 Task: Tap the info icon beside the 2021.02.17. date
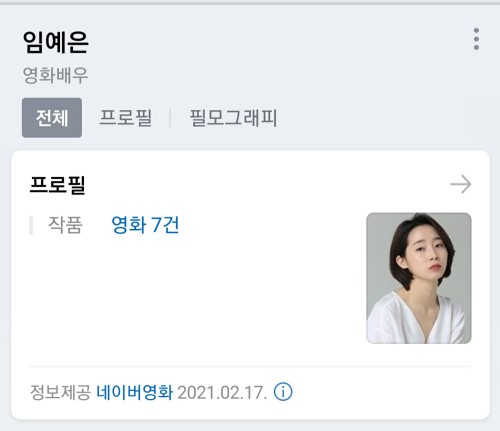point(283,392)
